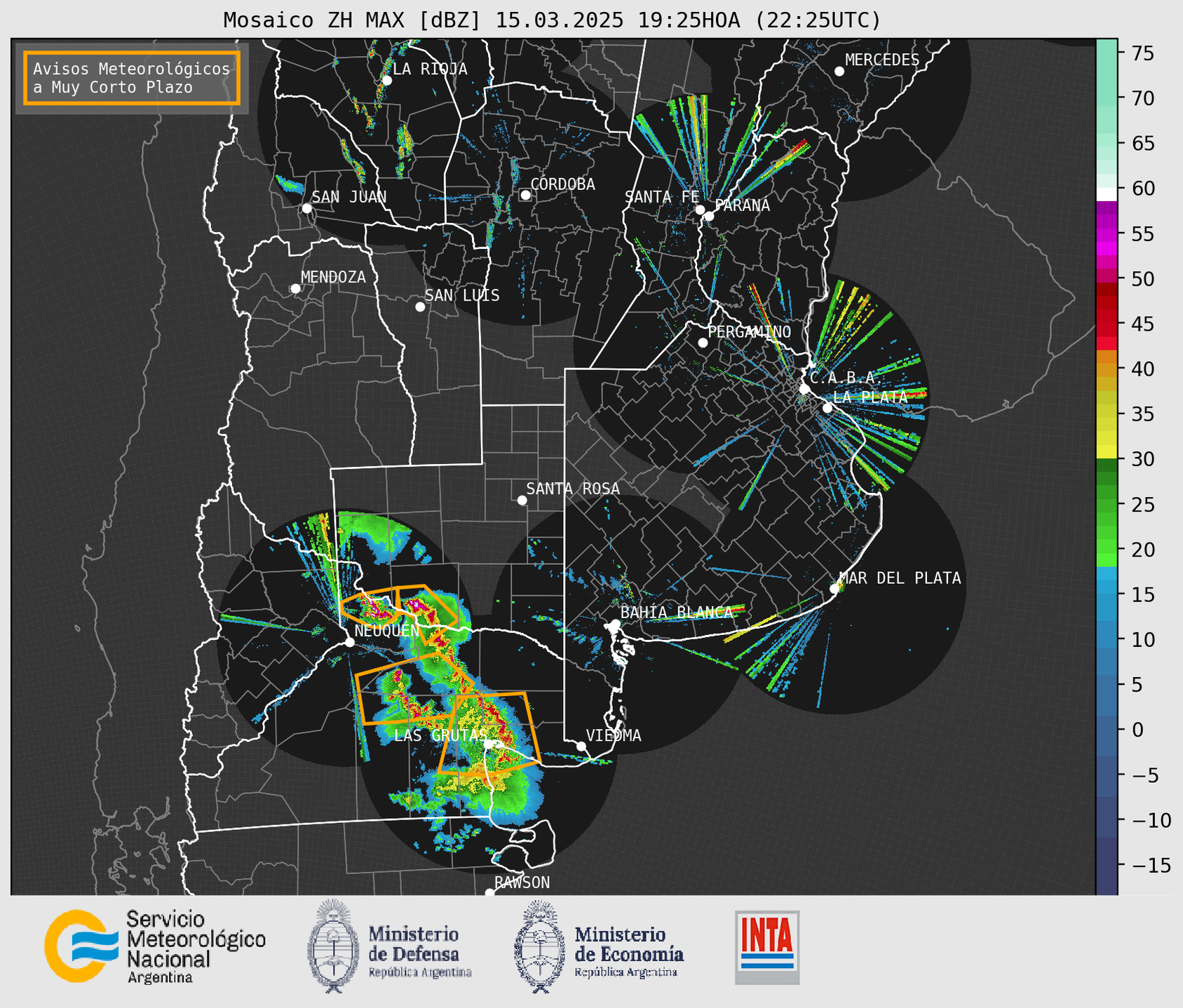1183x1008 pixels.
Task: Click the SAN JUAN city label
Action: [349, 196]
